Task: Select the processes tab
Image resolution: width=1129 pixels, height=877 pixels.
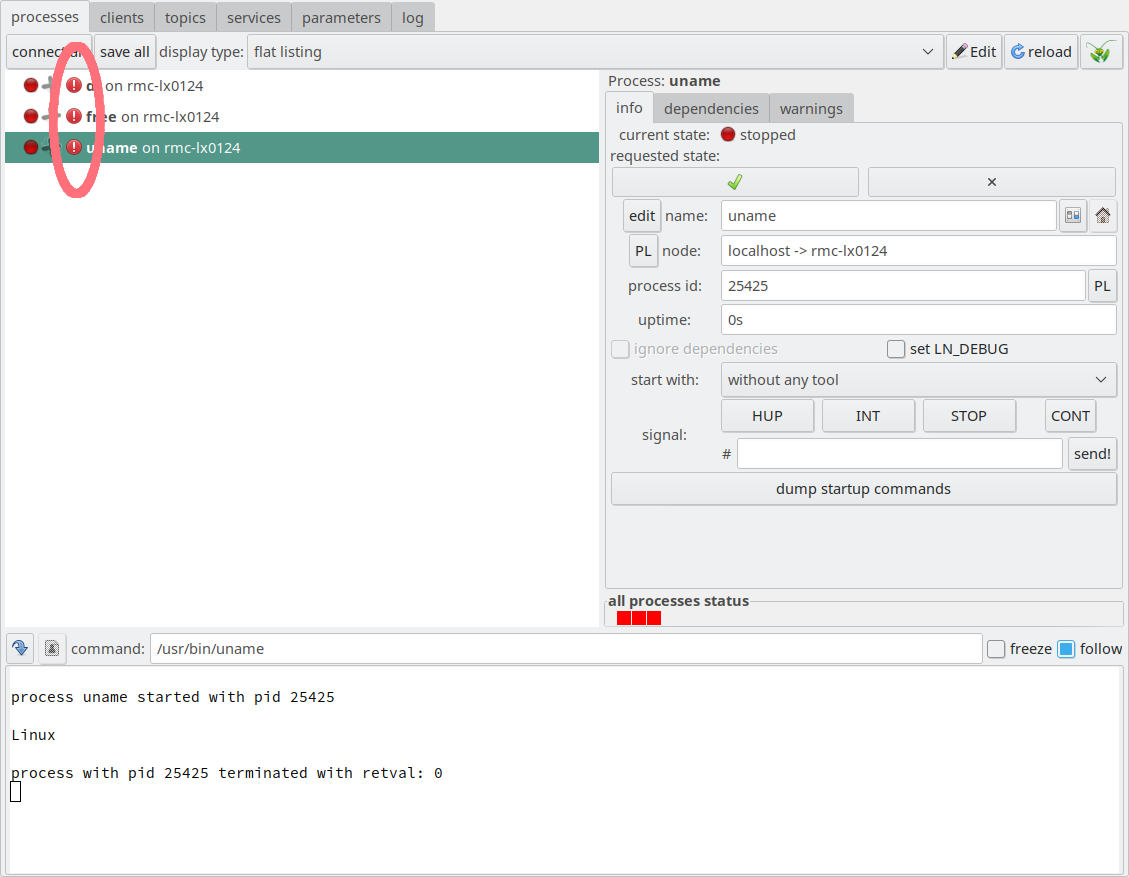Action: point(45,17)
